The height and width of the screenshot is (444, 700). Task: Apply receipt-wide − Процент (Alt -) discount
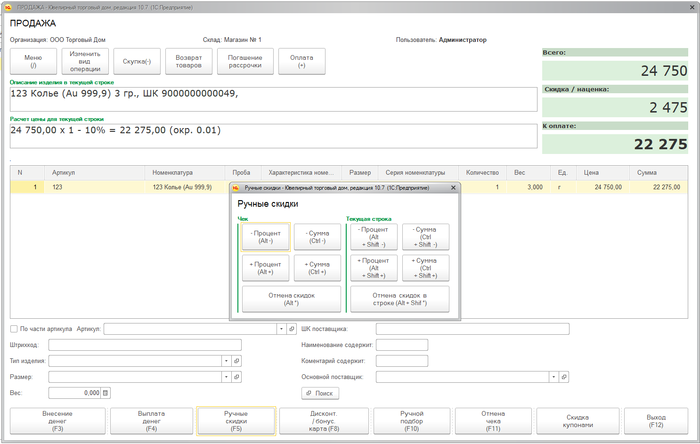click(265, 236)
